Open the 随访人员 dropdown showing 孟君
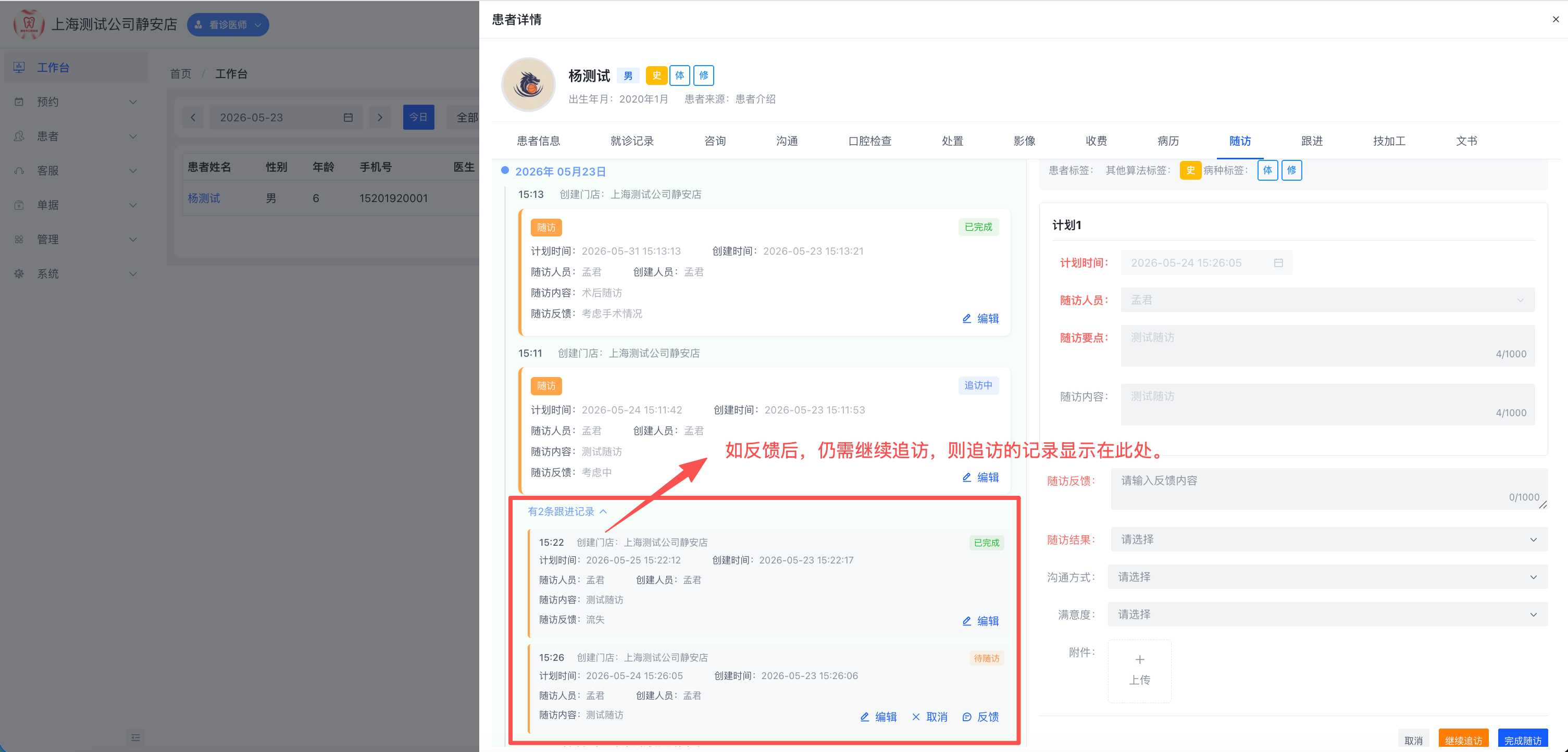 click(1327, 300)
